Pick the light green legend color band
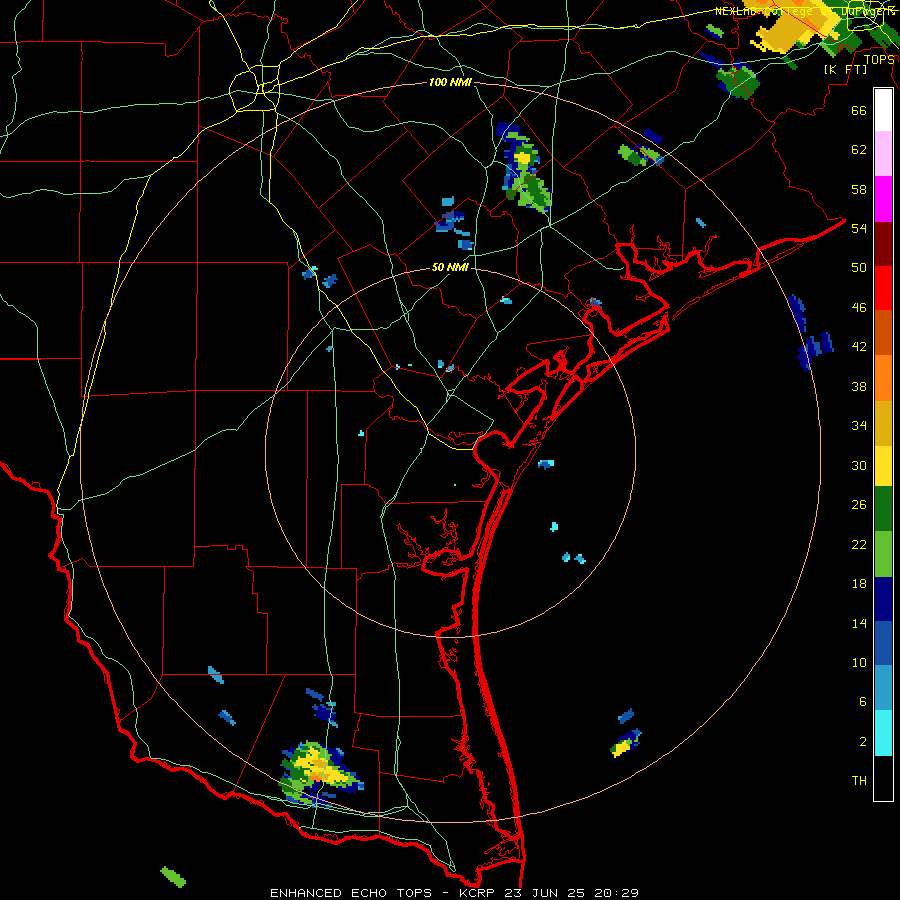The image size is (900, 900). [883, 554]
